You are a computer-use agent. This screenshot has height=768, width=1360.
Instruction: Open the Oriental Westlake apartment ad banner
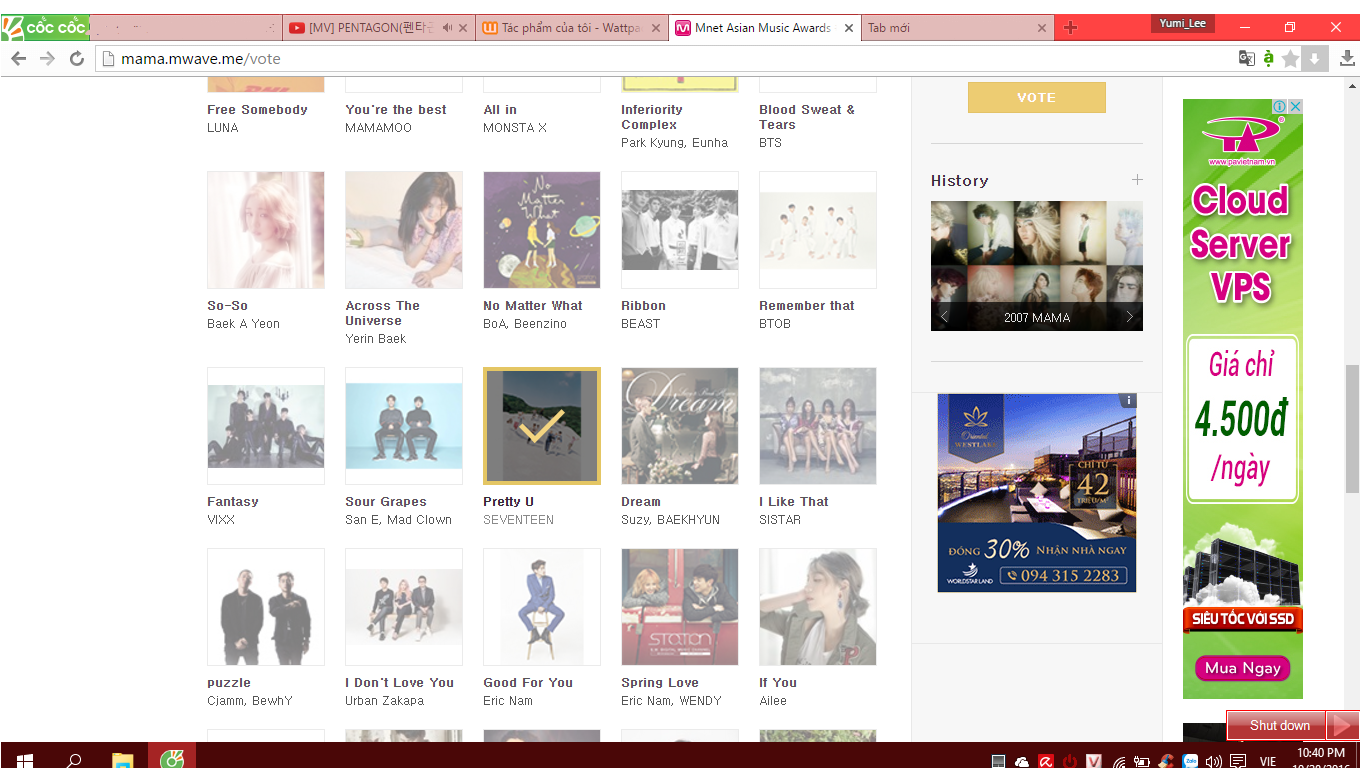(x=1037, y=493)
